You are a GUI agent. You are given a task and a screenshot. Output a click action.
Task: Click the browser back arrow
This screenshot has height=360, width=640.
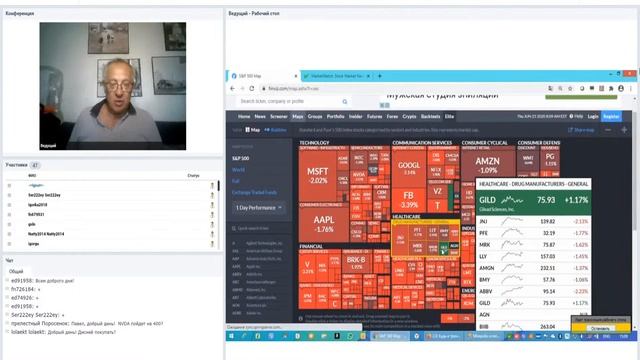click(232, 88)
